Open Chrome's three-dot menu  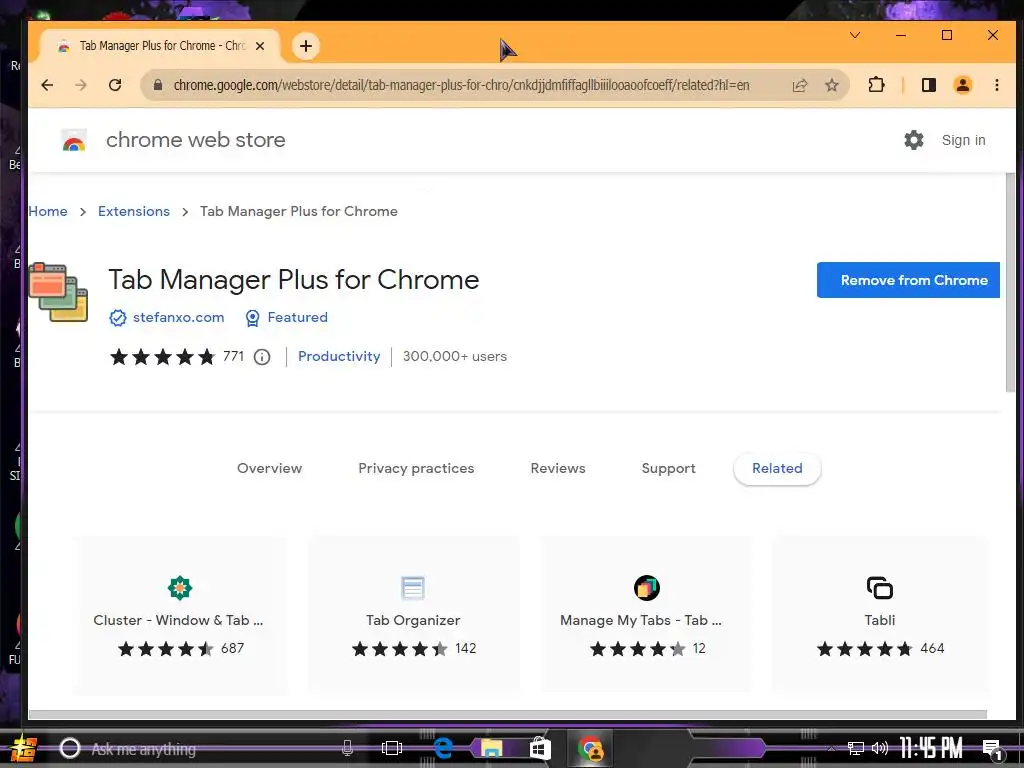tap(997, 85)
